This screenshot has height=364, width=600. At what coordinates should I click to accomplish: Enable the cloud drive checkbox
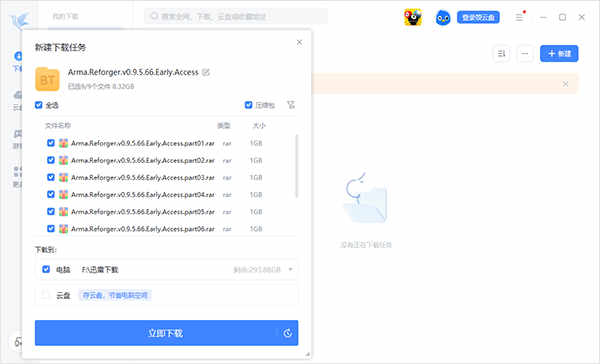pos(46,295)
